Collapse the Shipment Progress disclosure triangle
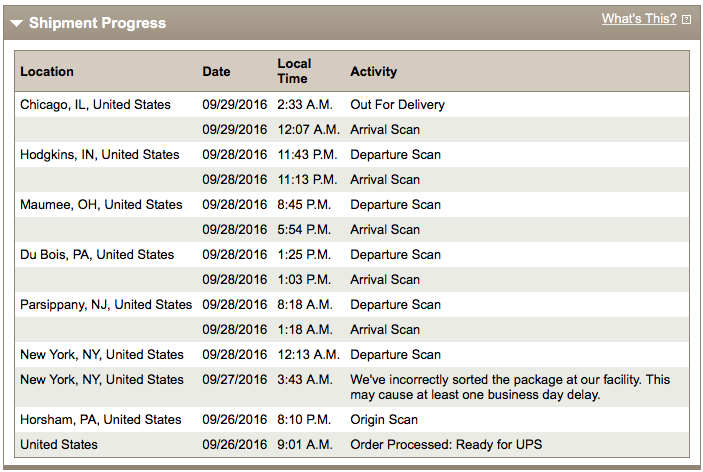 pos(17,23)
